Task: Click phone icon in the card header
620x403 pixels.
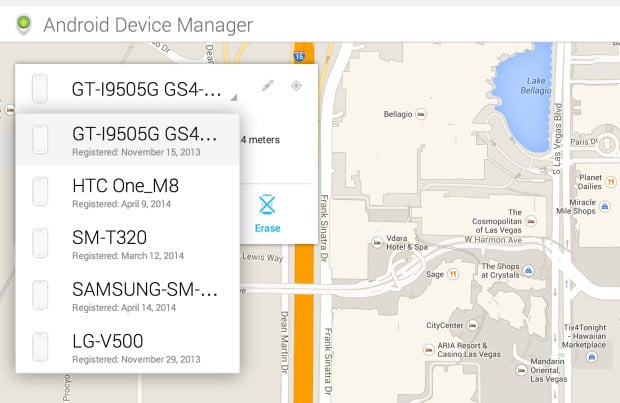Action: pos(40,88)
